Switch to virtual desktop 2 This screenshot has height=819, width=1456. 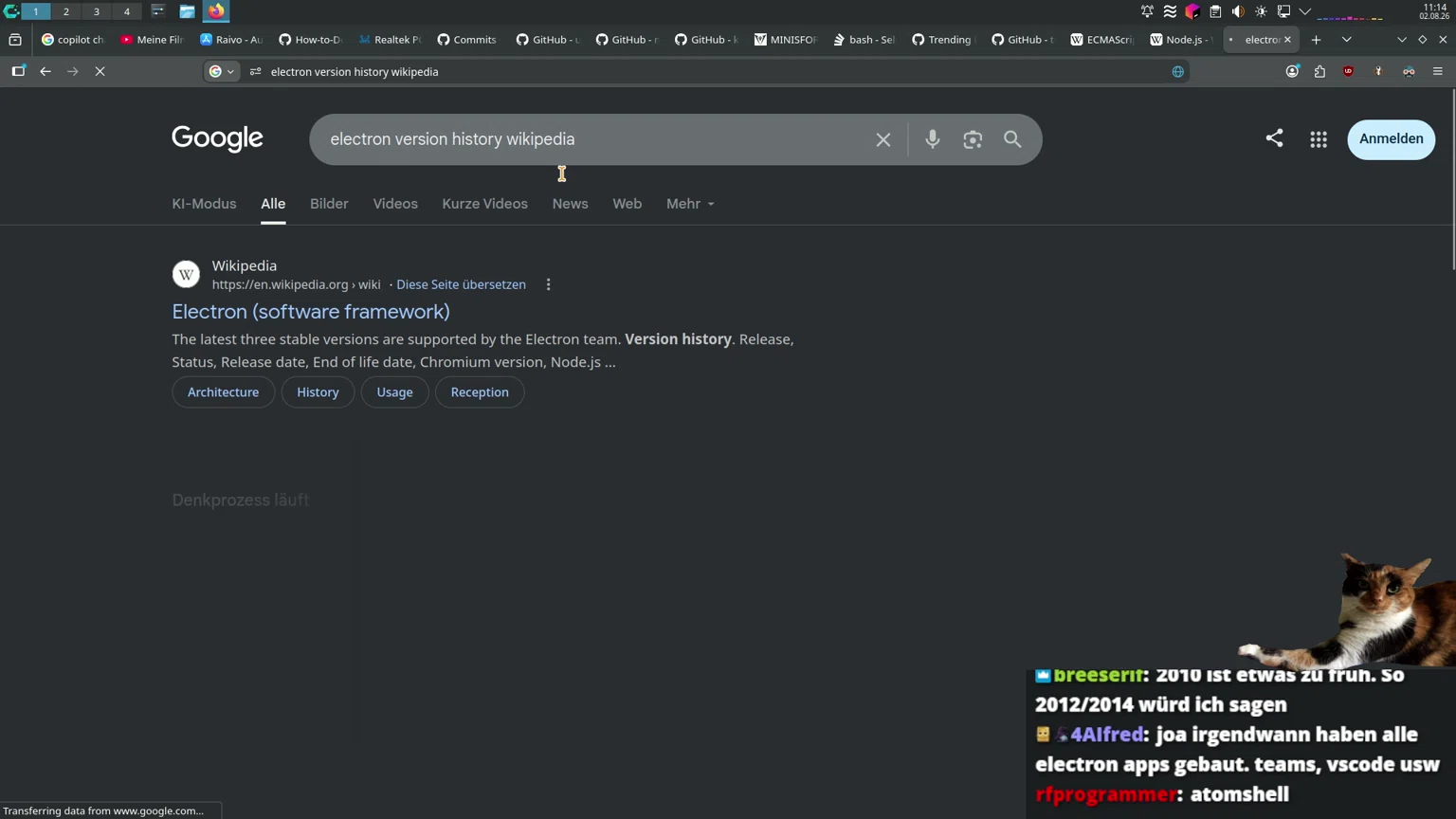click(x=66, y=11)
